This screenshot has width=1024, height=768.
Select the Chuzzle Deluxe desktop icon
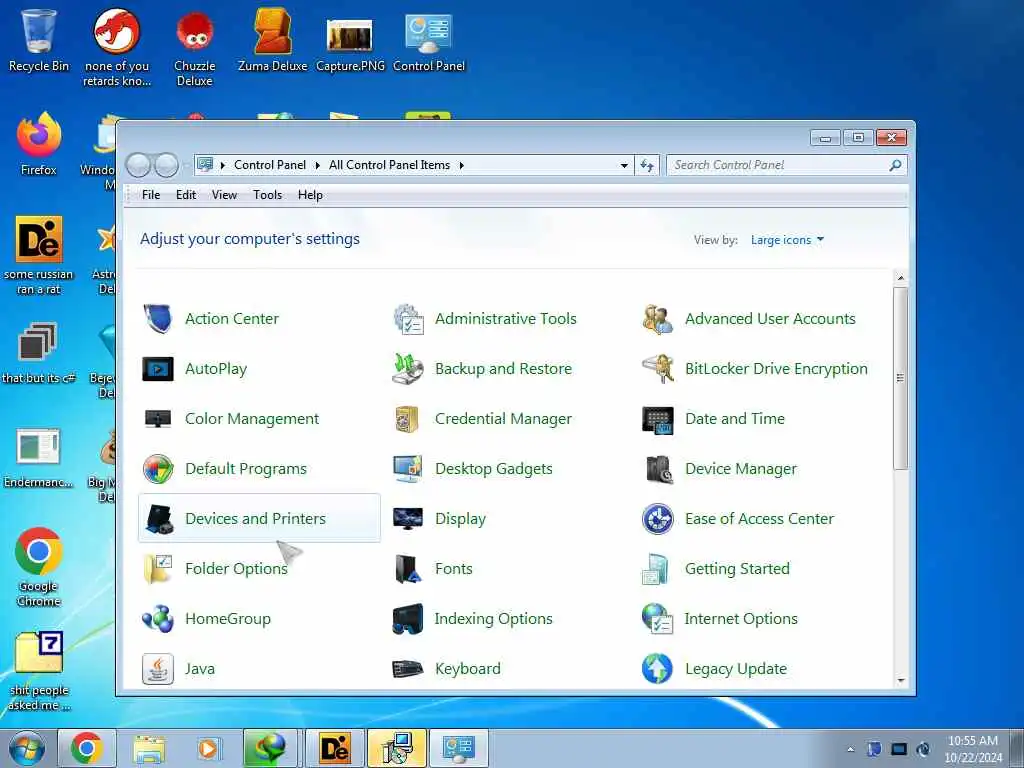pyautogui.click(x=195, y=47)
